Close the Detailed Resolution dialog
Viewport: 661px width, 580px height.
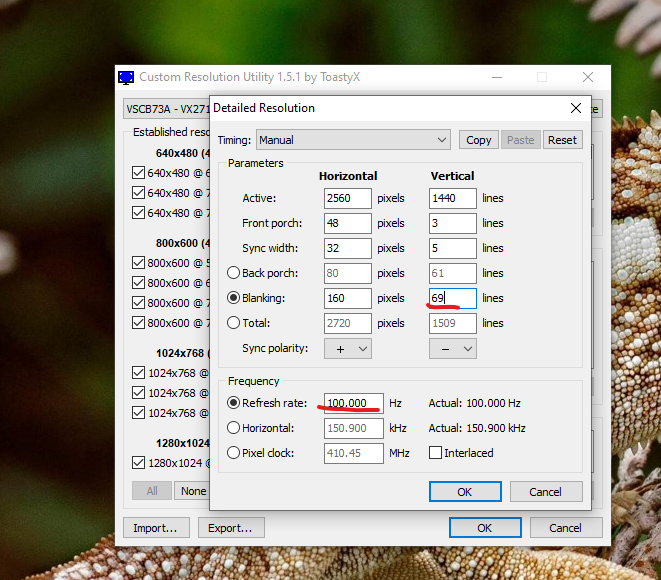[575, 108]
